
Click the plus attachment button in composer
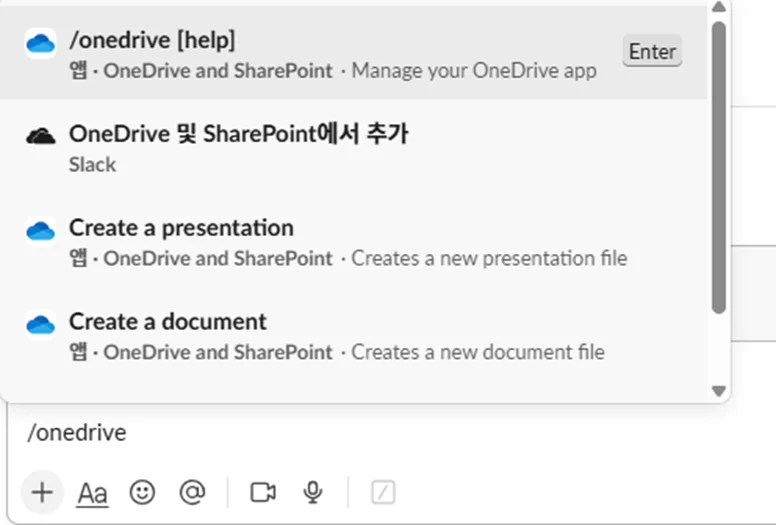tap(42, 492)
